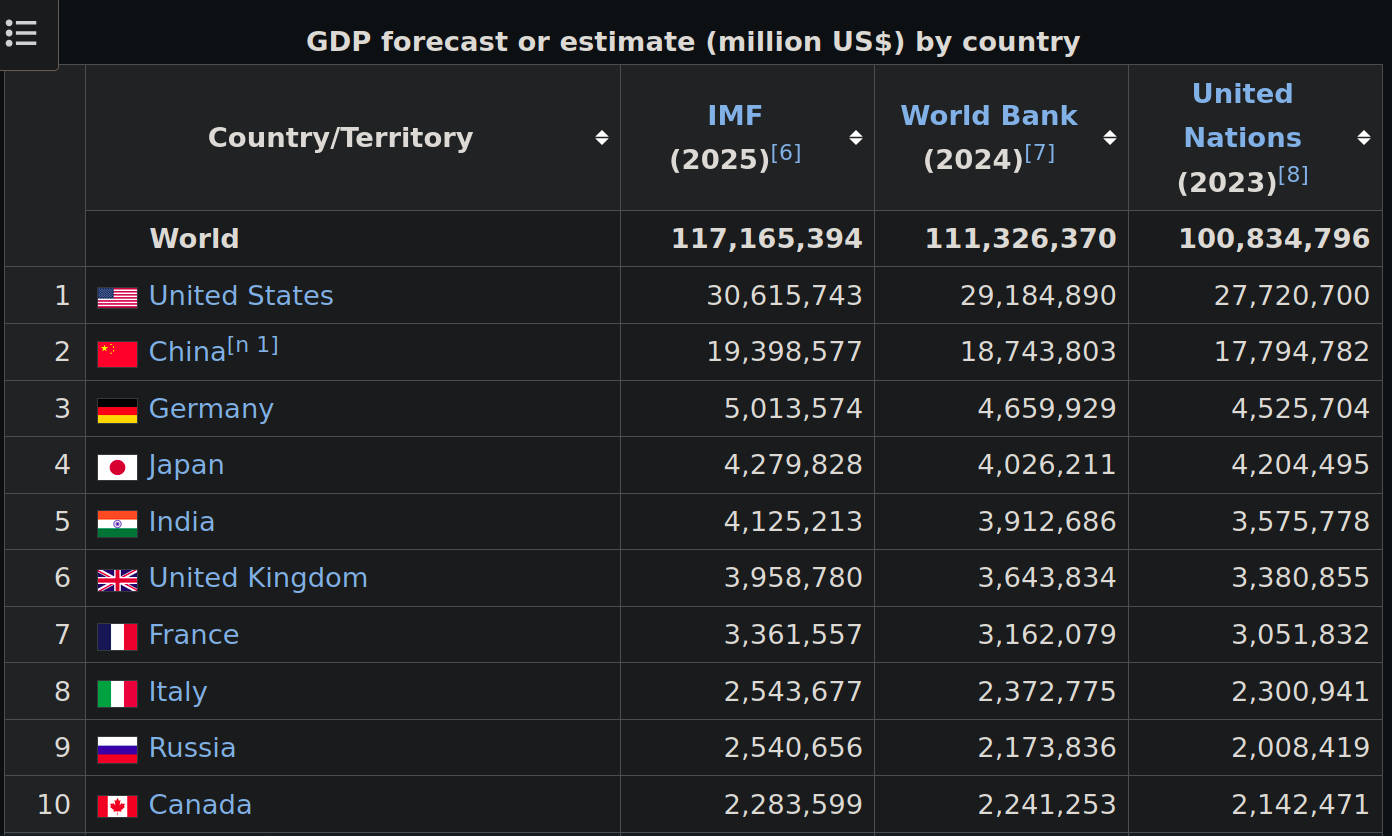Select China IMF value 19,398,577
1392x836 pixels.
tap(784, 352)
